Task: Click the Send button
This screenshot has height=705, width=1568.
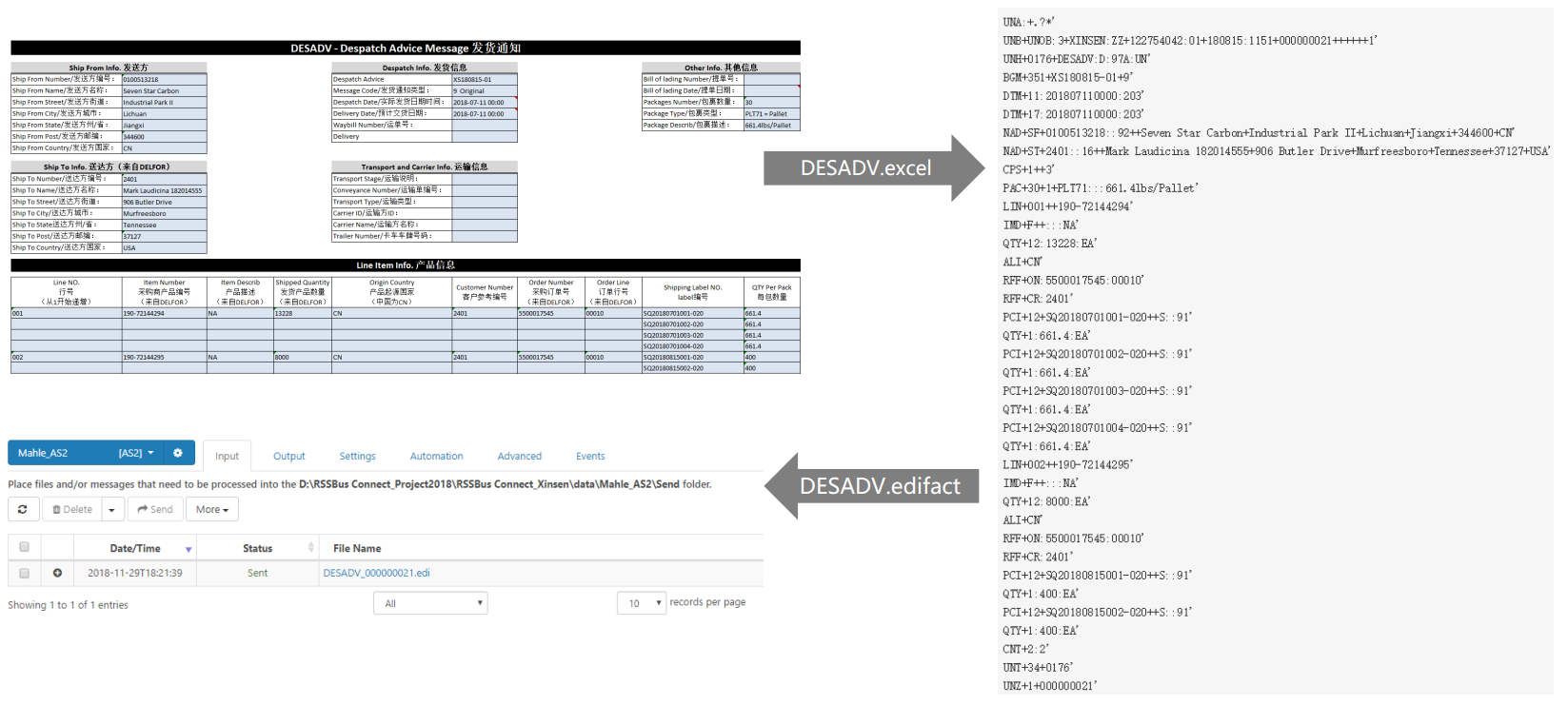Action: [x=155, y=509]
